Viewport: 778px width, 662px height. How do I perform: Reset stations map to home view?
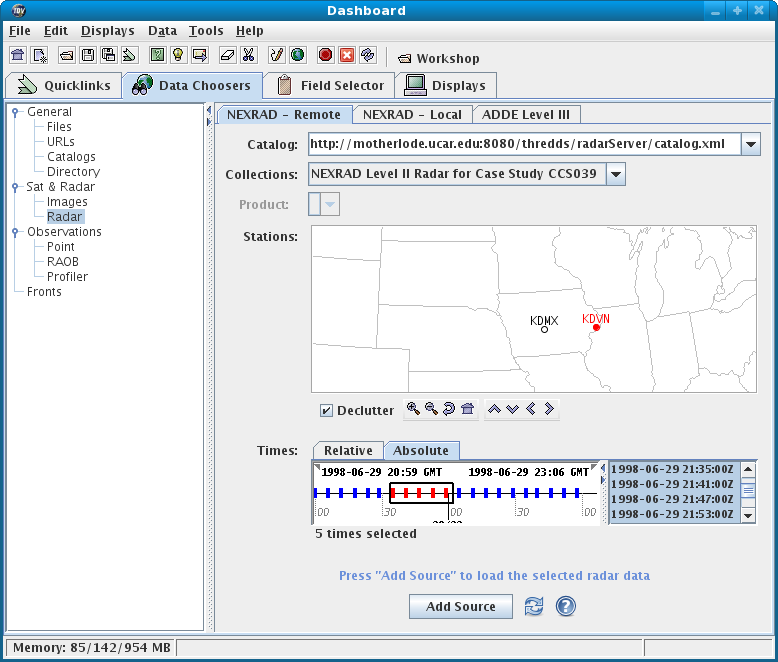467,409
